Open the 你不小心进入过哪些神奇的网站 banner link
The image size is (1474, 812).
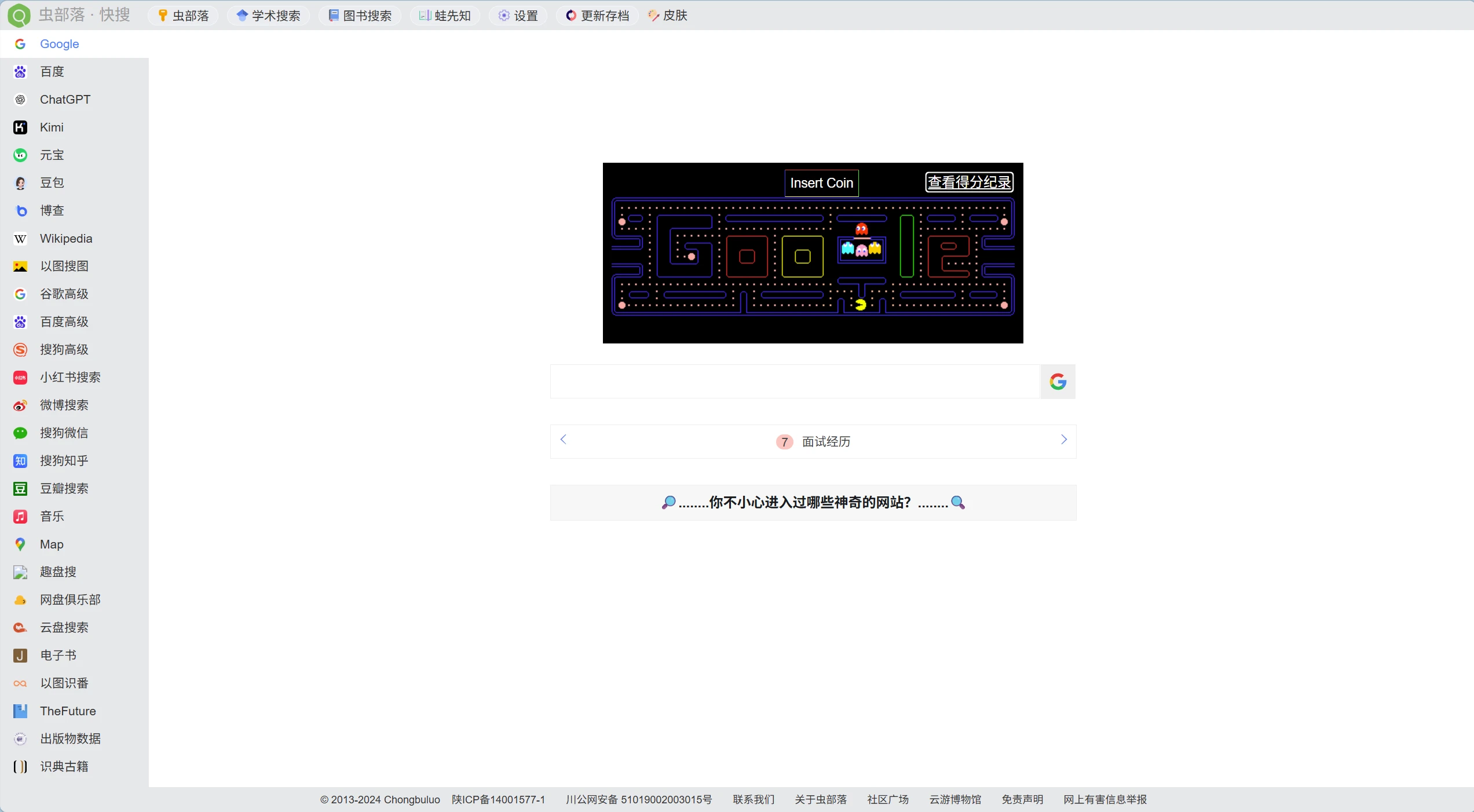coord(813,503)
